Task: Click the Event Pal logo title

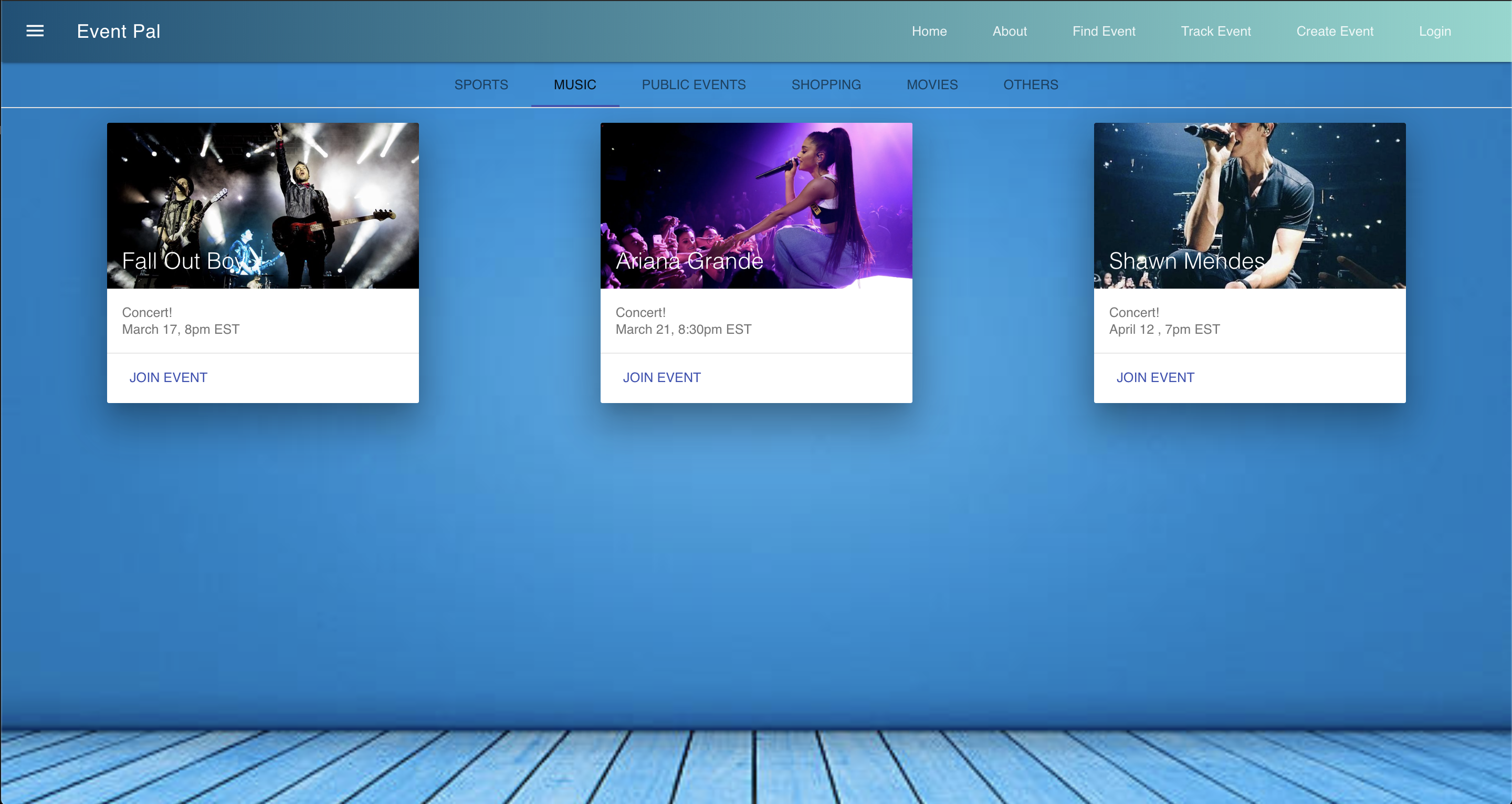Action: (x=119, y=31)
